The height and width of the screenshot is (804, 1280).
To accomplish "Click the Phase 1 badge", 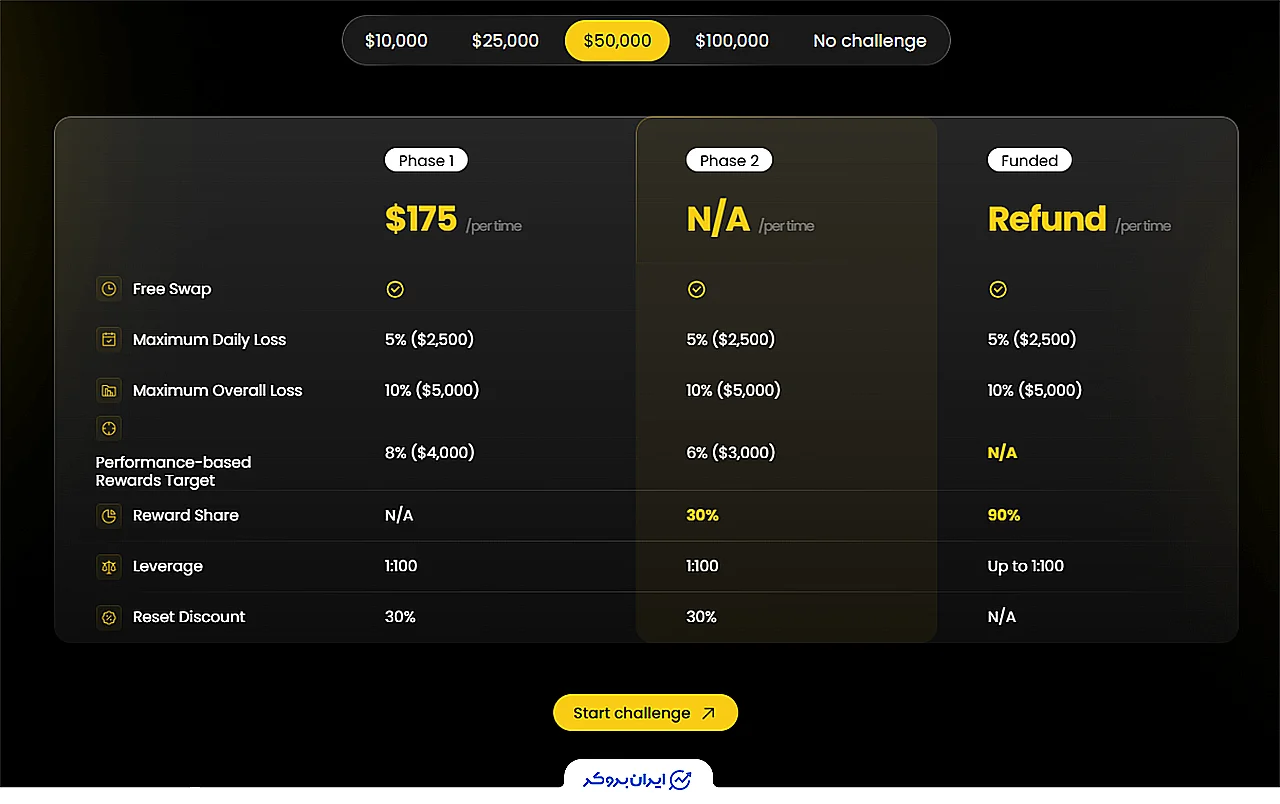I will tap(426, 160).
